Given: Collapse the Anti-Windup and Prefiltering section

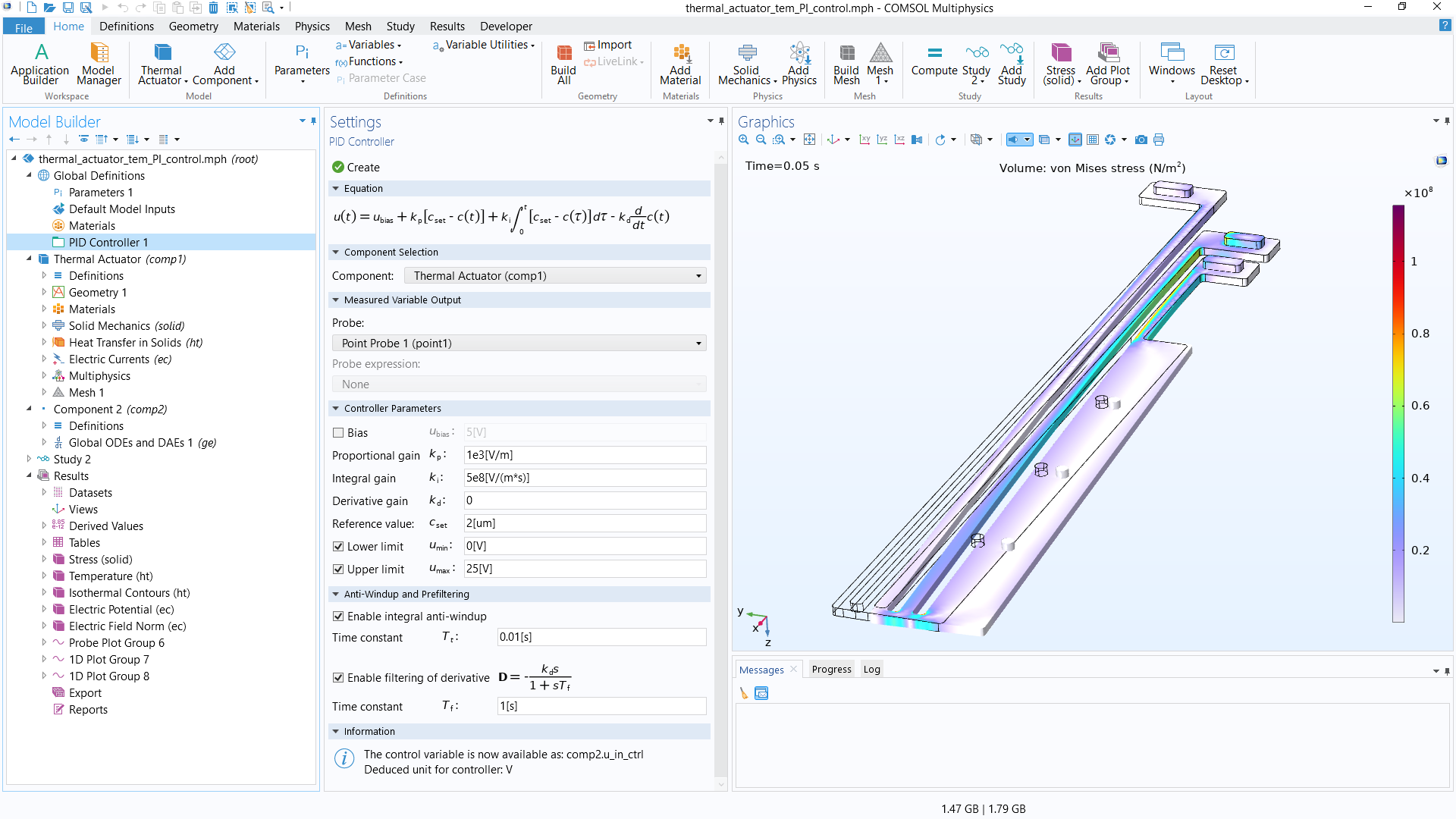Looking at the screenshot, I should coord(336,594).
